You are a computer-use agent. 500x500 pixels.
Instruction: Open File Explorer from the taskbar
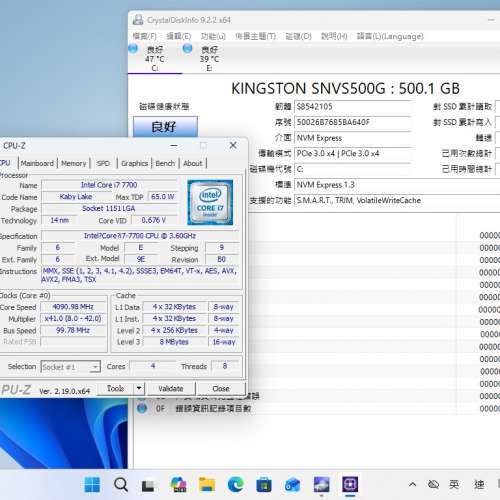pyautogui.click(x=207, y=484)
